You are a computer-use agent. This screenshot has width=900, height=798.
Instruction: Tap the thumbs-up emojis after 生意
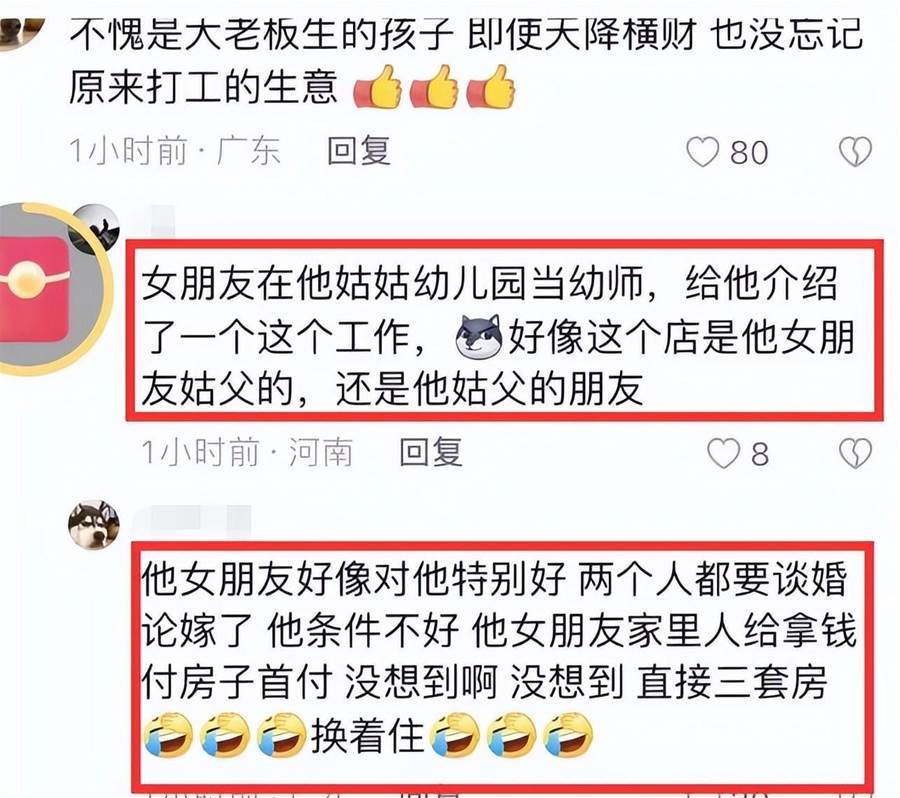click(434, 87)
